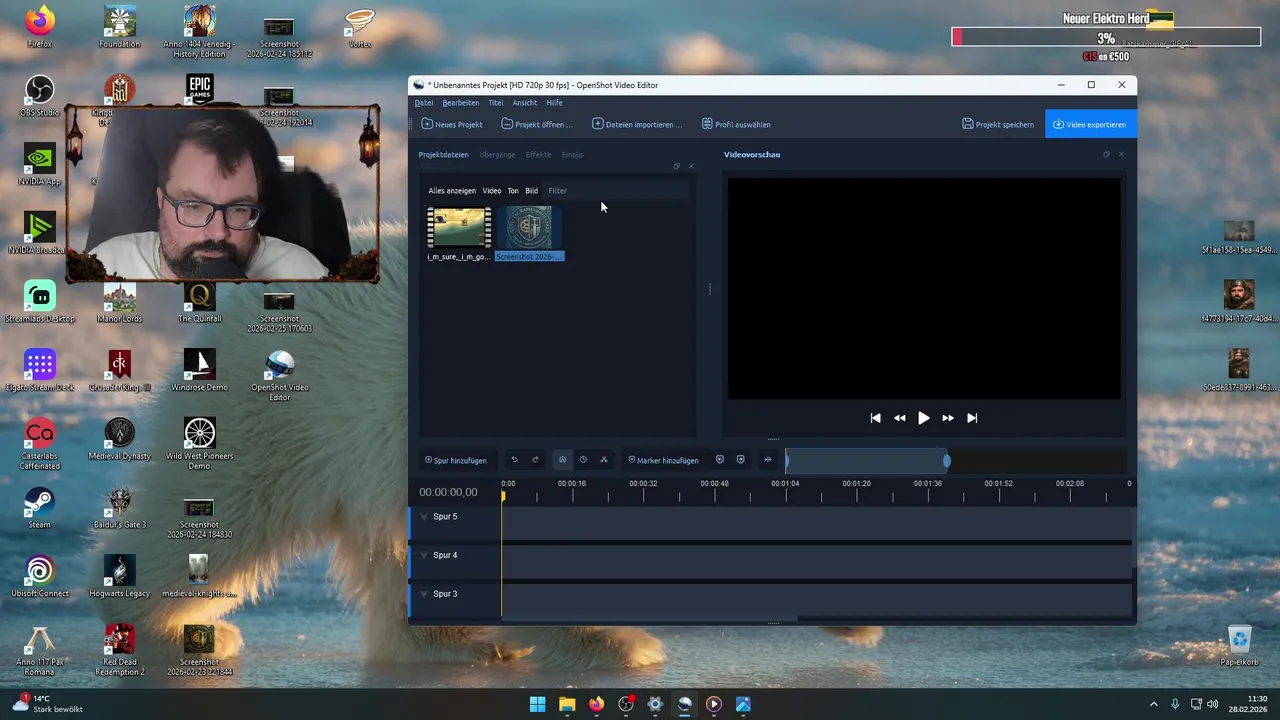Click the Video exportieren button
This screenshot has height=720, width=1280.
click(x=1090, y=124)
